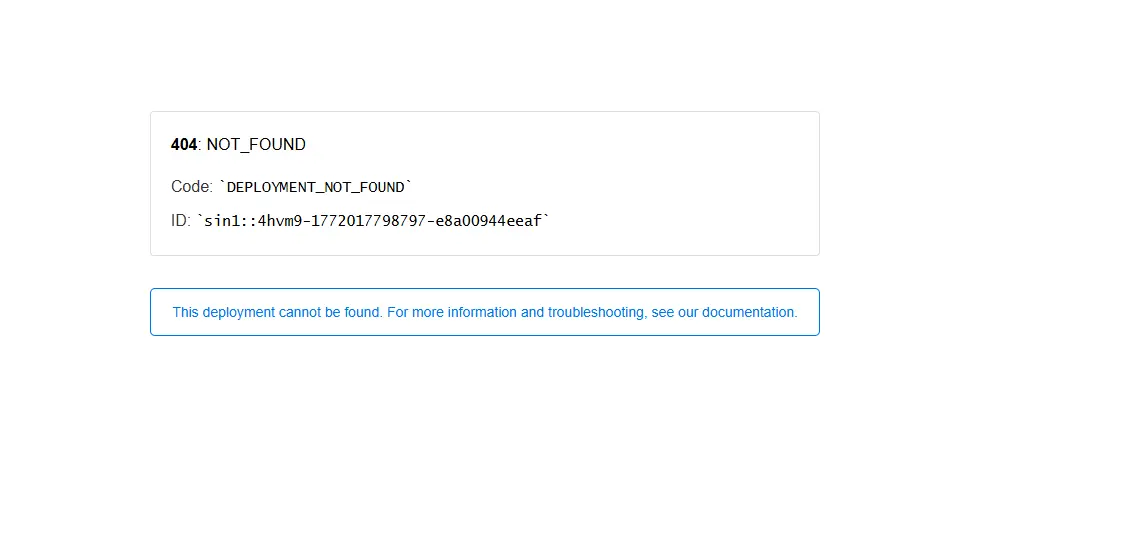Click "This deployment cannot be found" sentence
Viewport: 1122px width, 547px height.
point(278,312)
